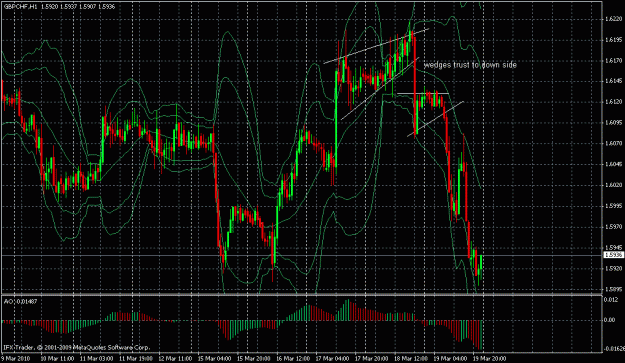Viewport: 625px width, 363px height.
Task: Click the '12 Mar 11:00' time label
Action: 175,359
